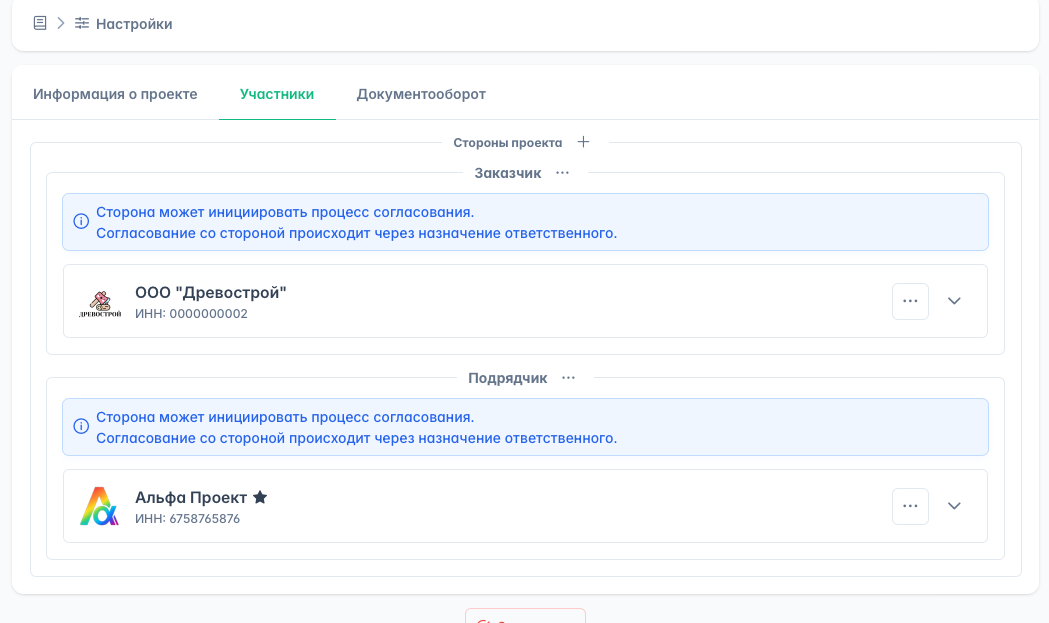
Task: Expand the Альфа Проект card
Action: click(954, 506)
